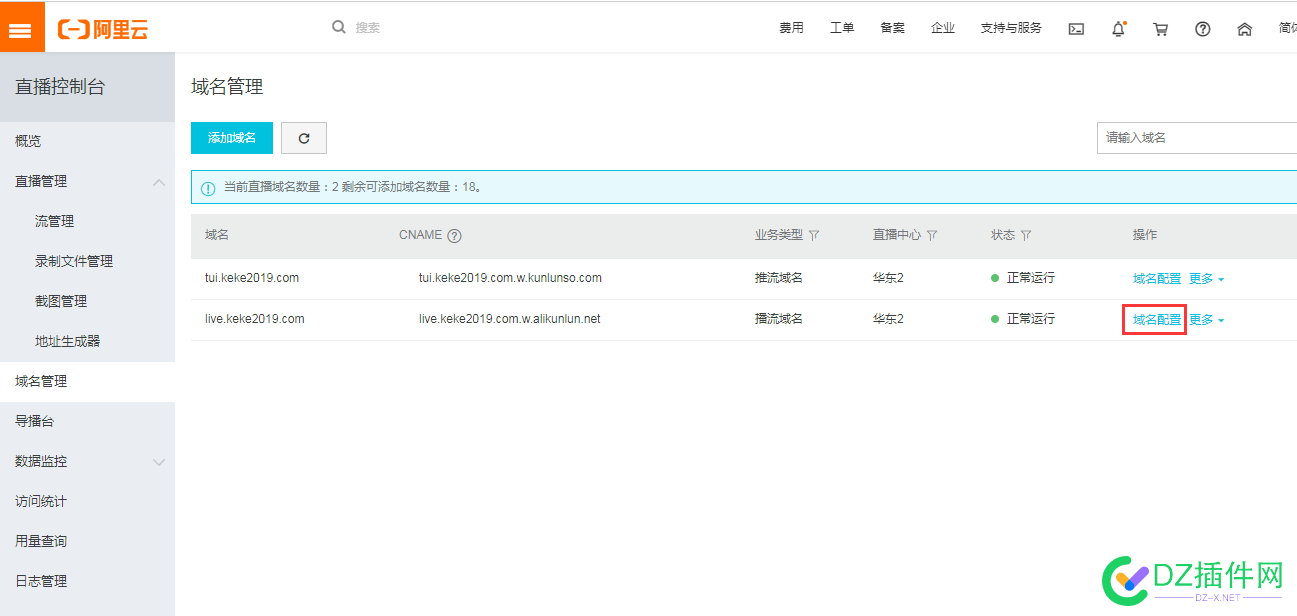1297x616 pixels.
Task: Expand the 数据监控 section
Action: [x=158, y=462]
